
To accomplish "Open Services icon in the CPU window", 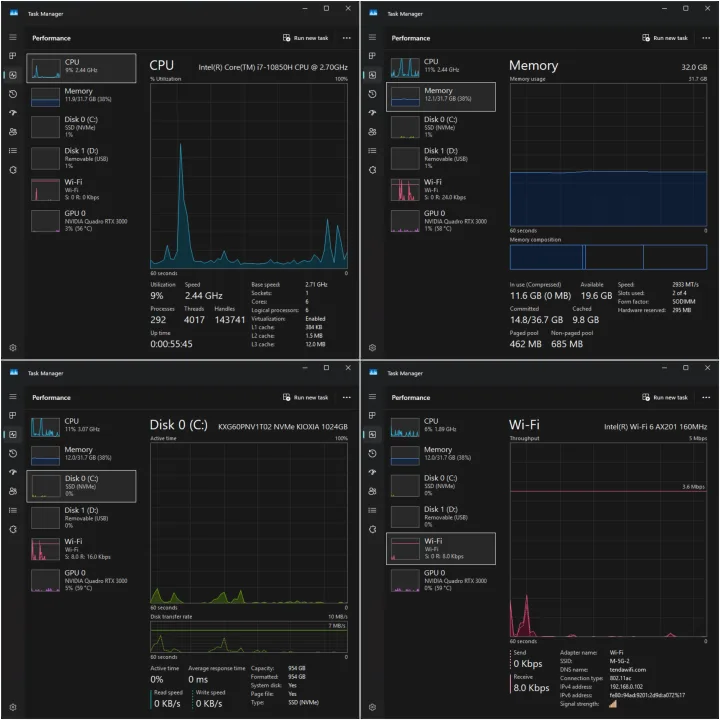I will pos(13,170).
